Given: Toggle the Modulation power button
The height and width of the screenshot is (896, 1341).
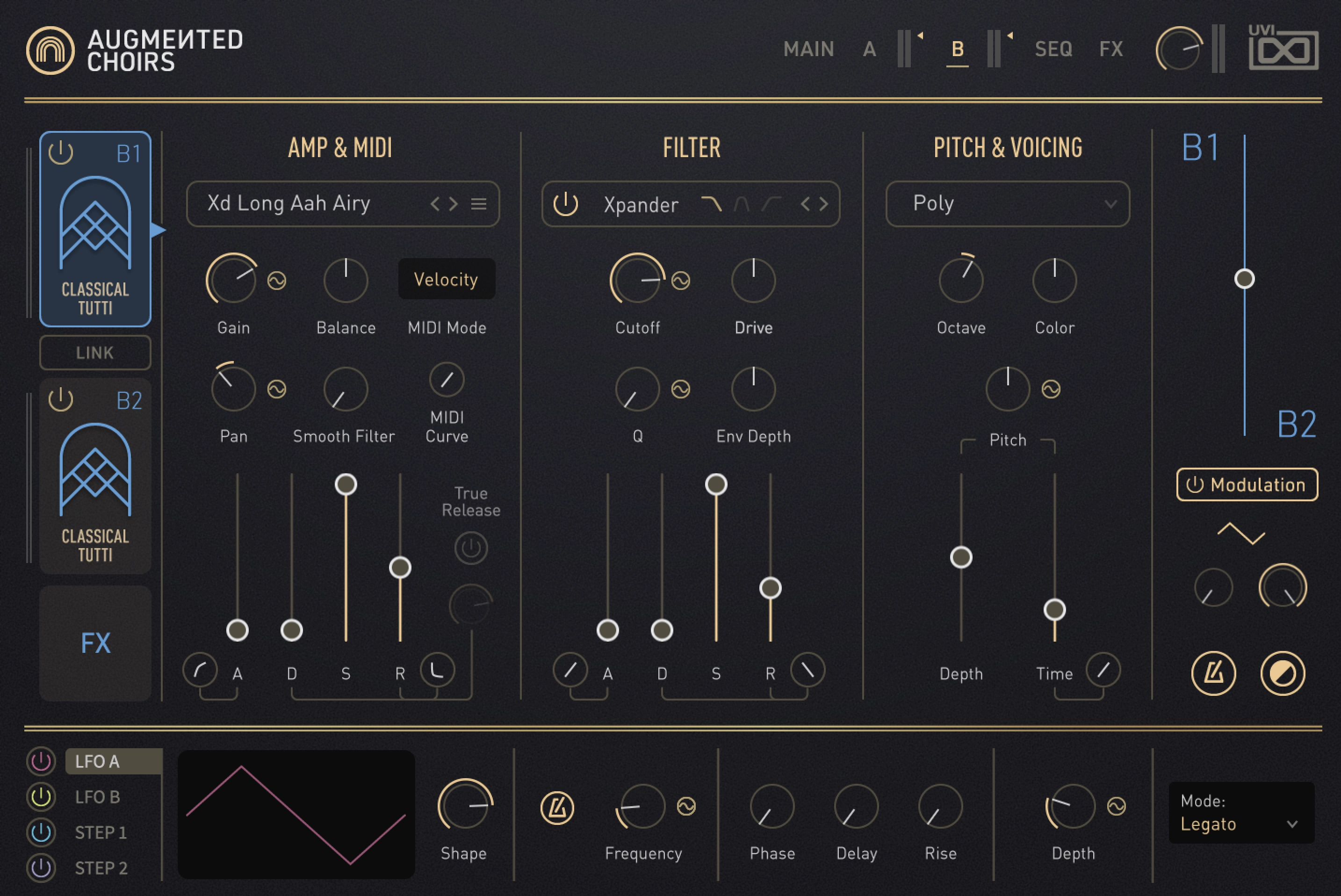Looking at the screenshot, I should [x=1195, y=484].
